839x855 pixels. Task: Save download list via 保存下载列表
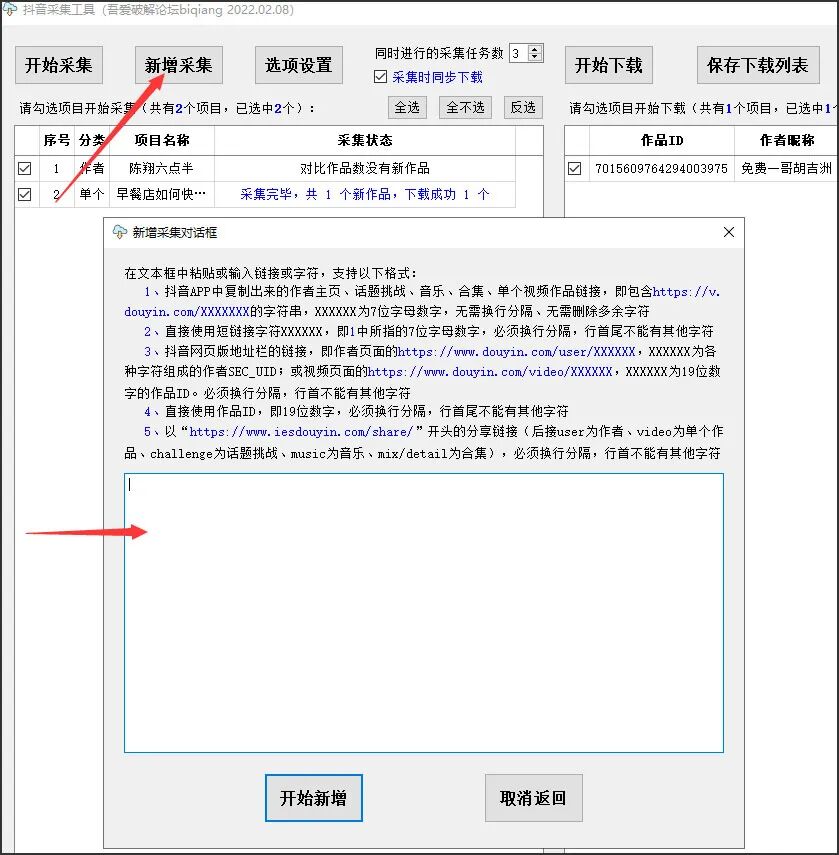coord(757,65)
